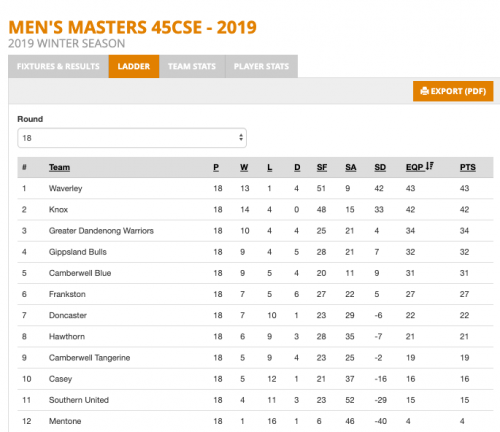Sort by the L column header

pyautogui.click(x=269, y=167)
